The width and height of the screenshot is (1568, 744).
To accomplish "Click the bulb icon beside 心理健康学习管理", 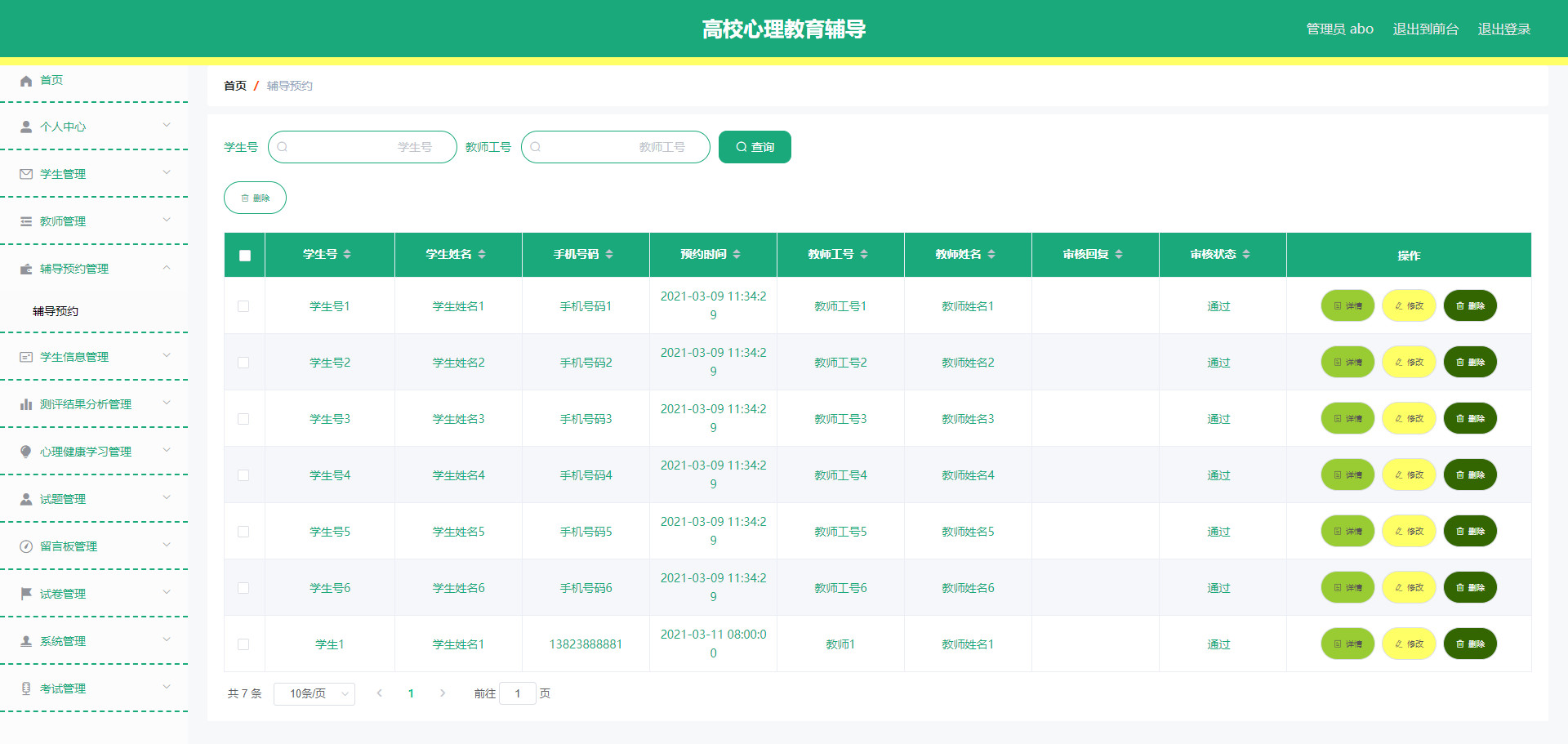I will click(26, 452).
